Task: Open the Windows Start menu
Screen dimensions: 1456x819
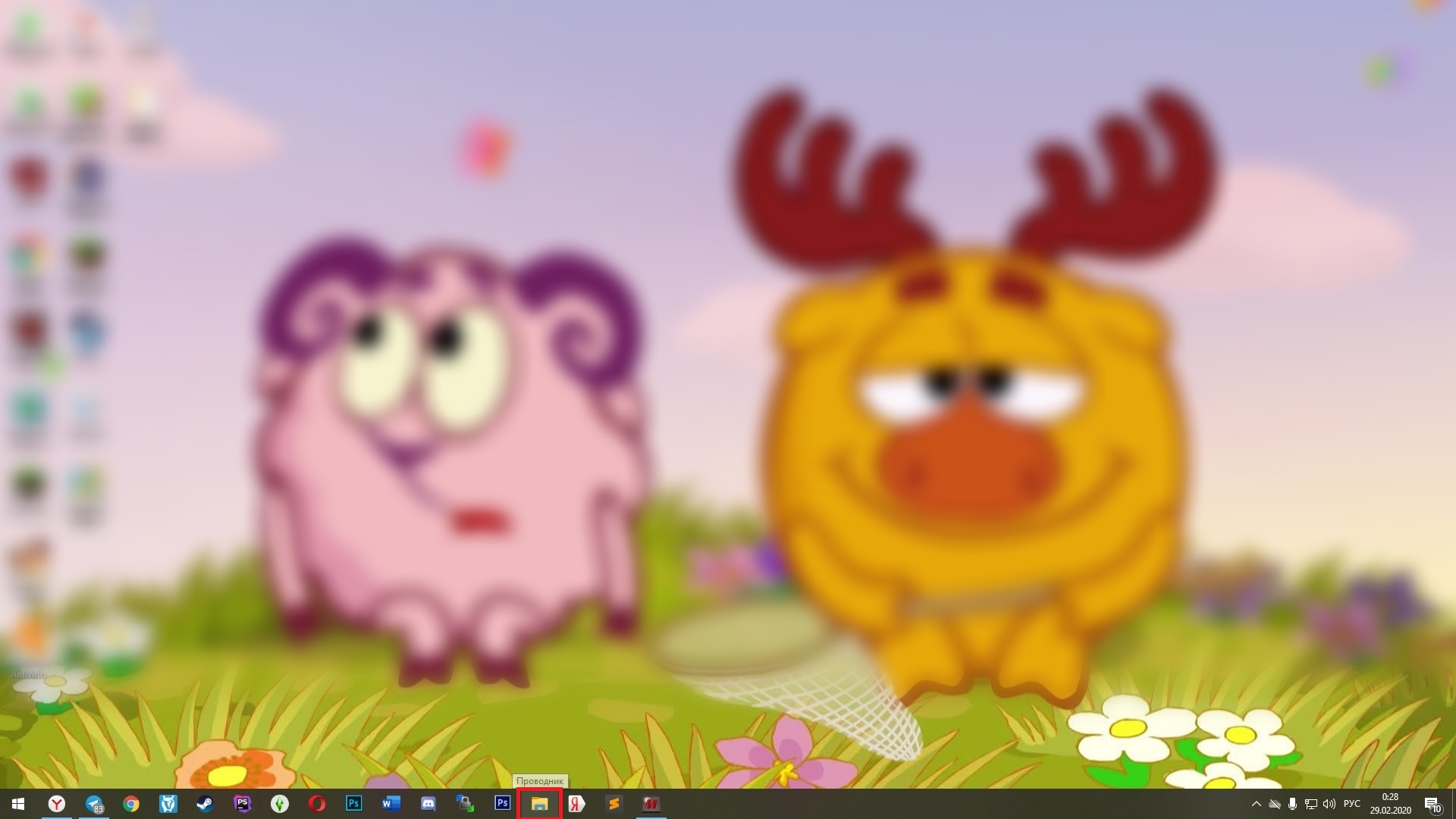Action: [x=18, y=804]
